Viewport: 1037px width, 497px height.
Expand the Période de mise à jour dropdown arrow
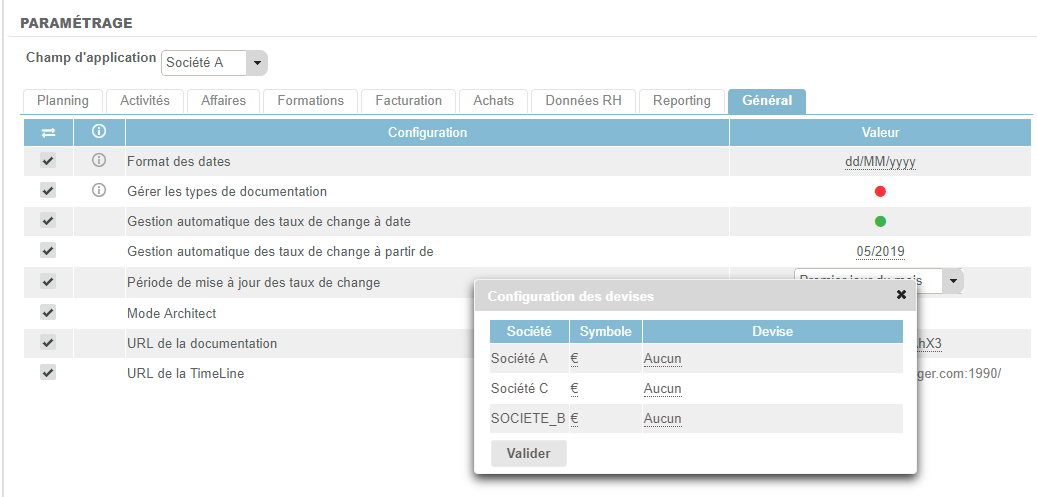[x=953, y=282]
